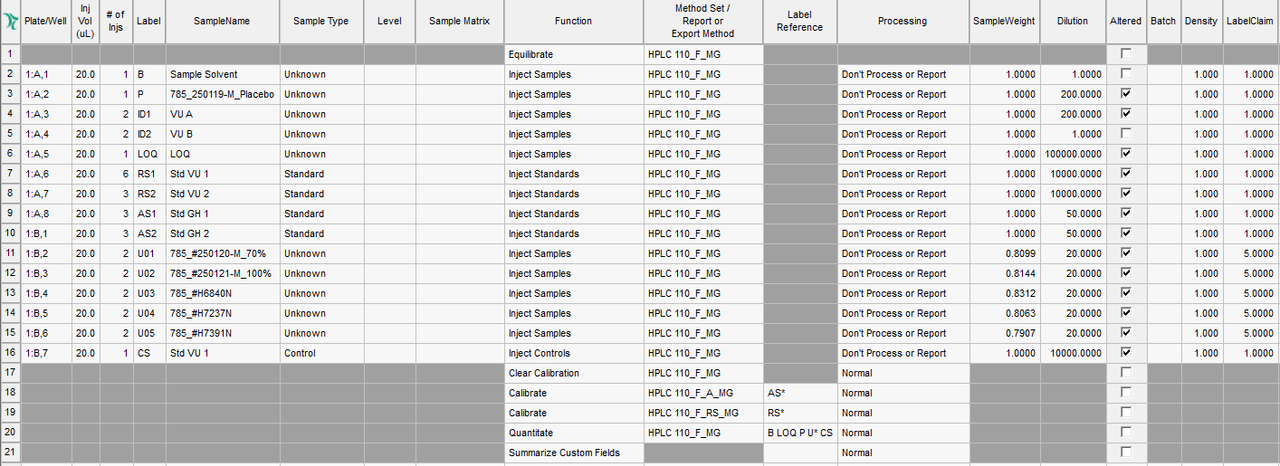The height and width of the screenshot is (466, 1280).
Task: Open Sample Type cell showing Control
Action: click(x=322, y=353)
